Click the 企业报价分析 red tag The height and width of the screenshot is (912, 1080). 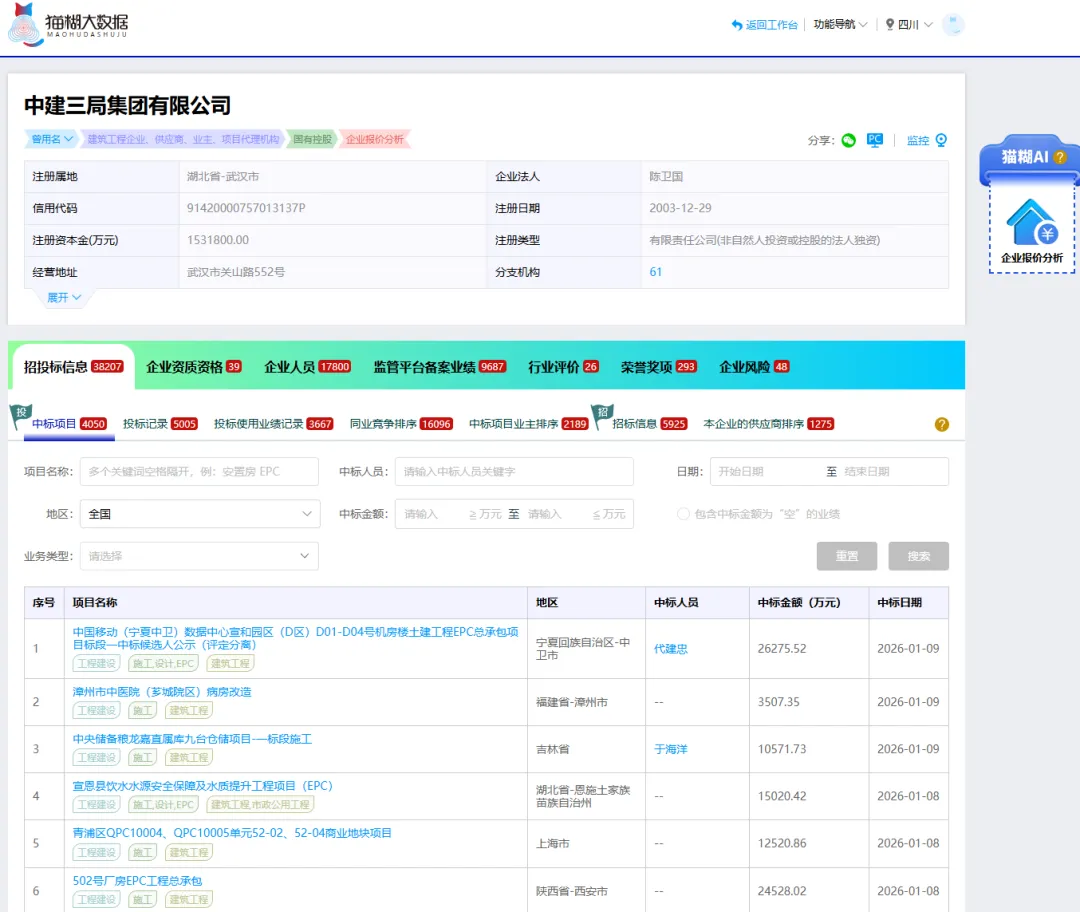click(375, 139)
